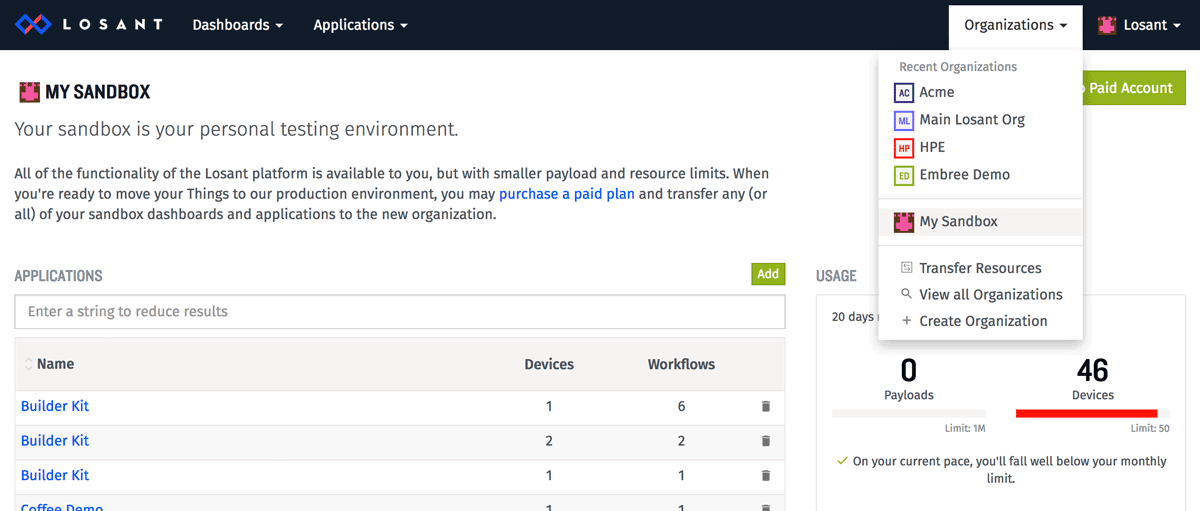Click the APPLICATIONS section heading
The width and height of the screenshot is (1200, 511).
tap(59, 276)
